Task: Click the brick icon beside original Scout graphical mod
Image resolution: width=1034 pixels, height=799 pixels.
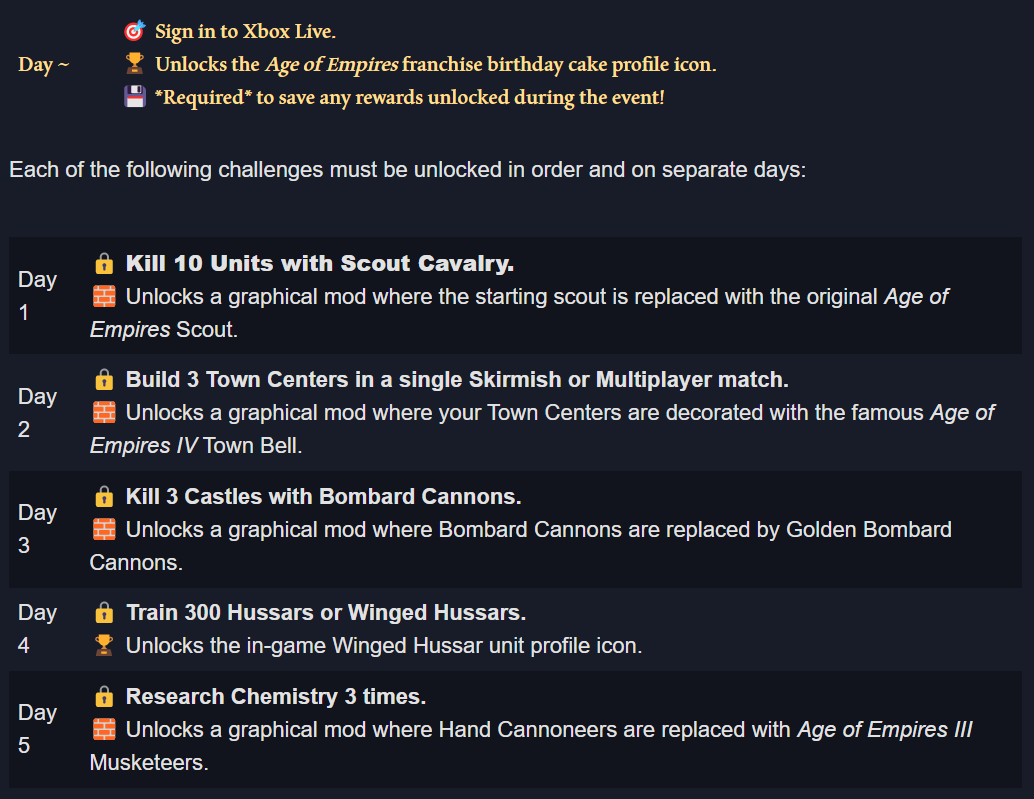Action: (104, 297)
